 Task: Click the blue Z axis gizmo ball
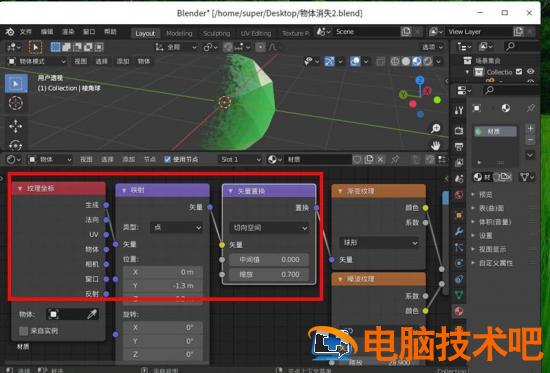point(420,80)
